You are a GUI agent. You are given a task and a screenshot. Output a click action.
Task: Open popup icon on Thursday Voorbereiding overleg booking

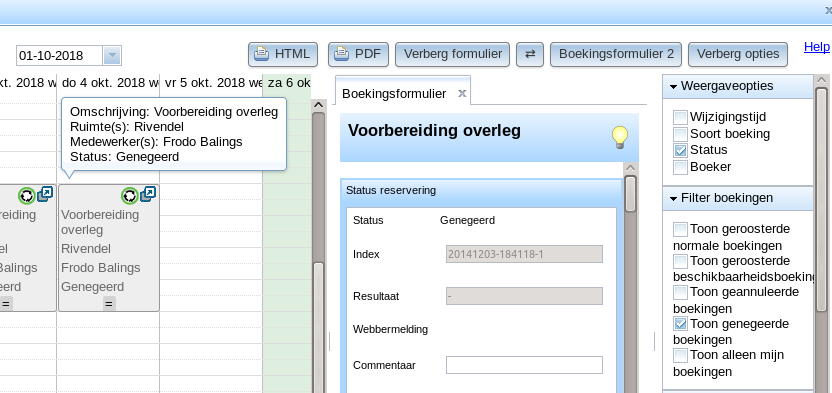pyautogui.click(x=148, y=194)
